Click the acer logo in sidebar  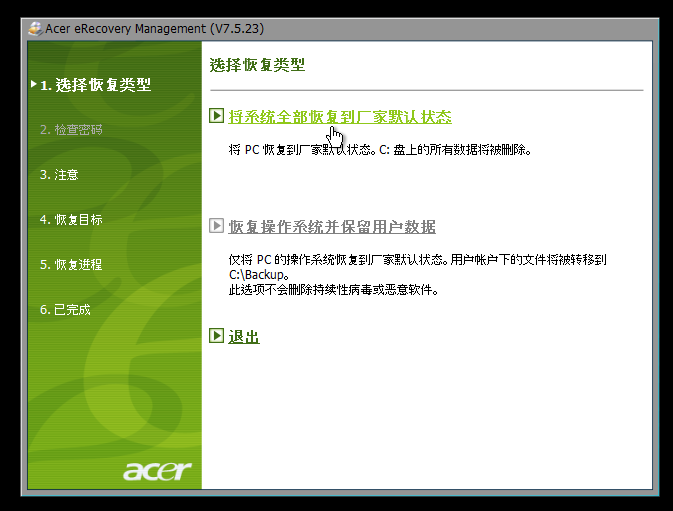point(157,471)
